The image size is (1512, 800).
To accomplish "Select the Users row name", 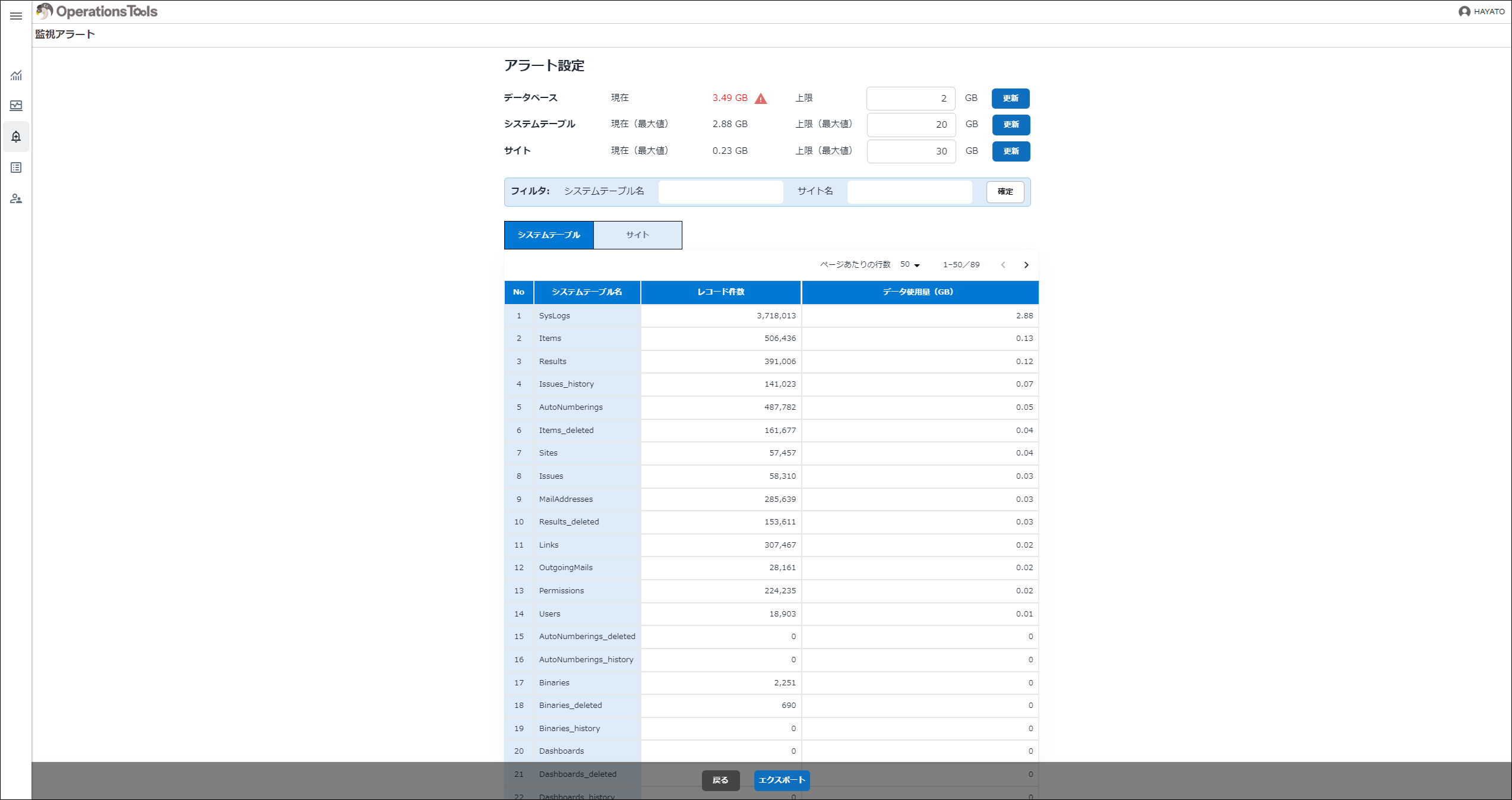I will pyautogui.click(x=549, y=614).
